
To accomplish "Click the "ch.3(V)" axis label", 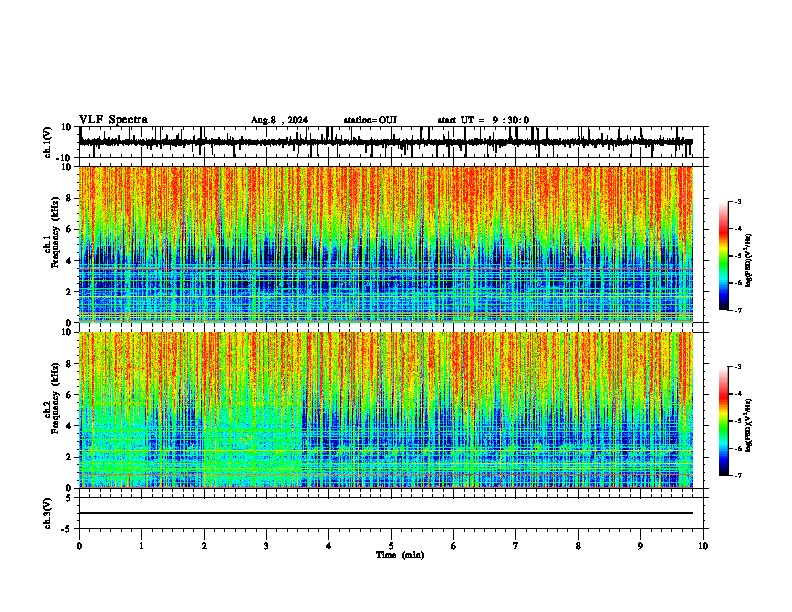I will point(48,513).
